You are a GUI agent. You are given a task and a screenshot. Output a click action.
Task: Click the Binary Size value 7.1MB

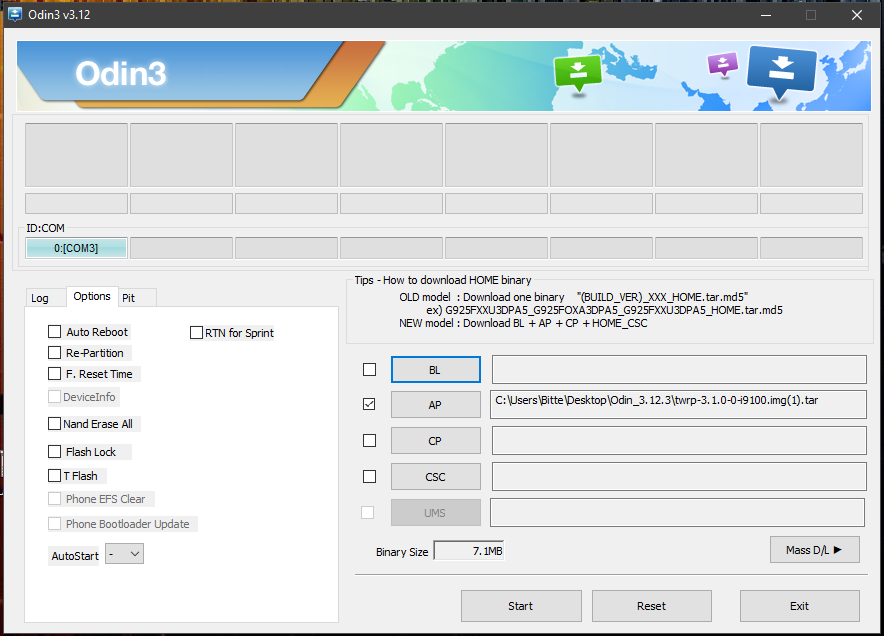(x=468, y=551)
